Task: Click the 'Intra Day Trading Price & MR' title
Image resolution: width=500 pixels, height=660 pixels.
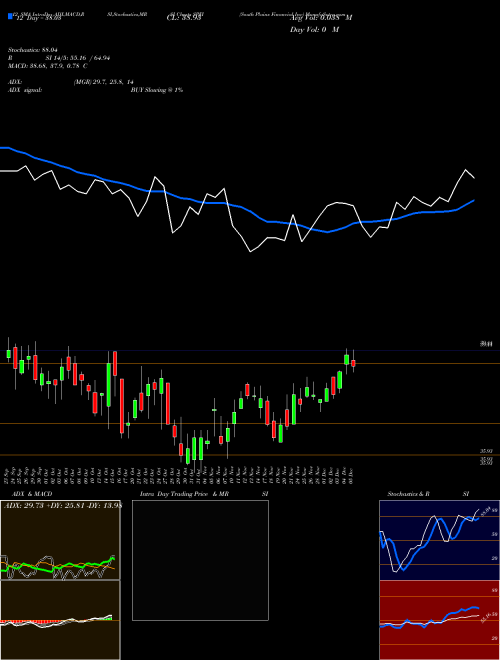Action: [x=184, y=494]
